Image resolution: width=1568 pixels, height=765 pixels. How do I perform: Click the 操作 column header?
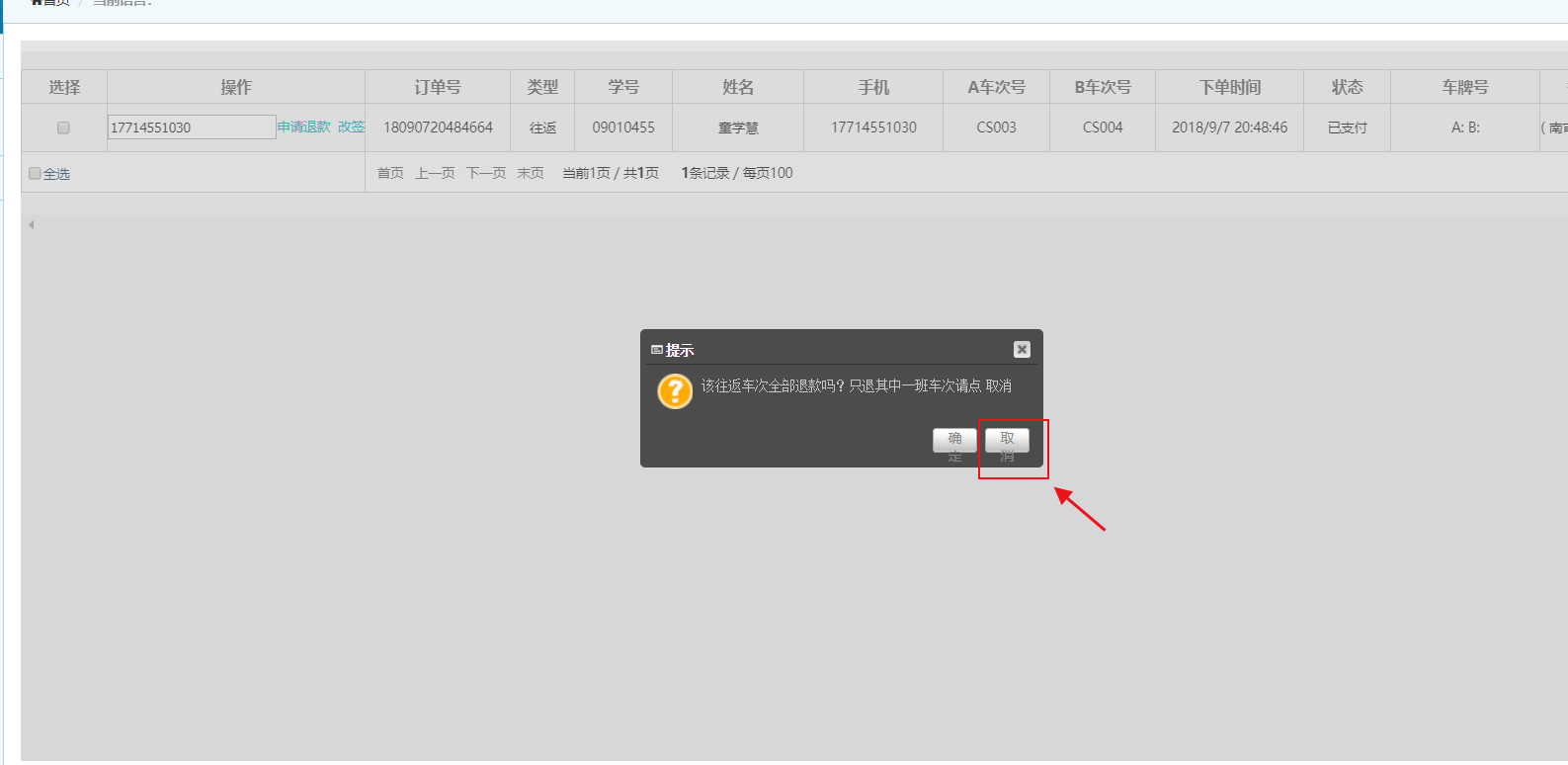tap(236, 87)
